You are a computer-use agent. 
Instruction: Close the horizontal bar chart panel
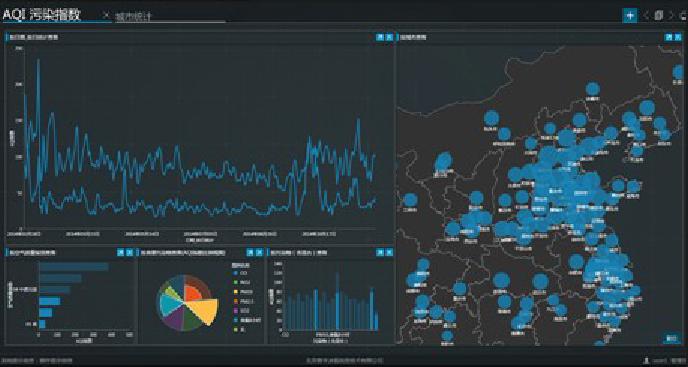pos(129,252)
